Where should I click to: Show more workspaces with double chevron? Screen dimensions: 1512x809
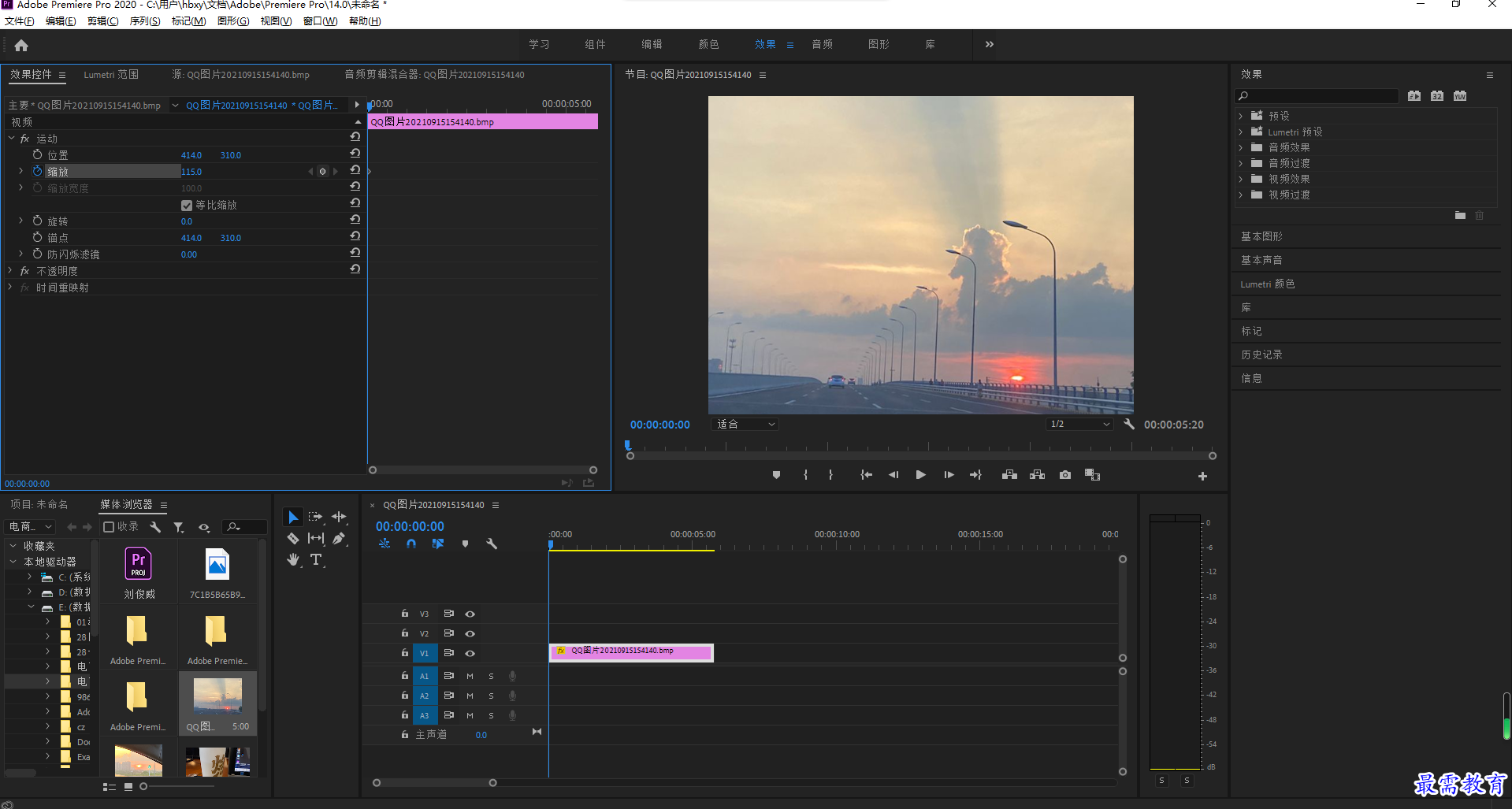point(989,44)
